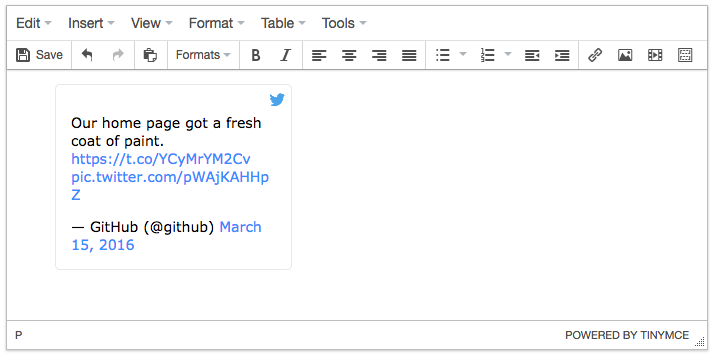Apply bullet list formatting

[442, 55]
